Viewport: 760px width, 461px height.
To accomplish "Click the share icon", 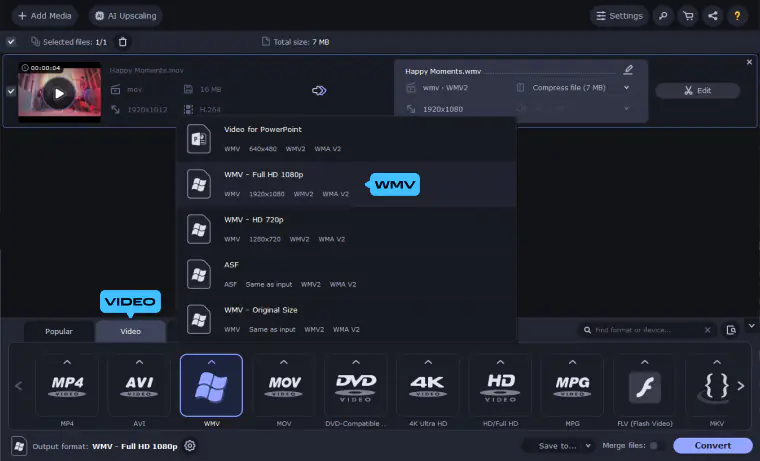I will pyautogui.click(x=712, y=16).
